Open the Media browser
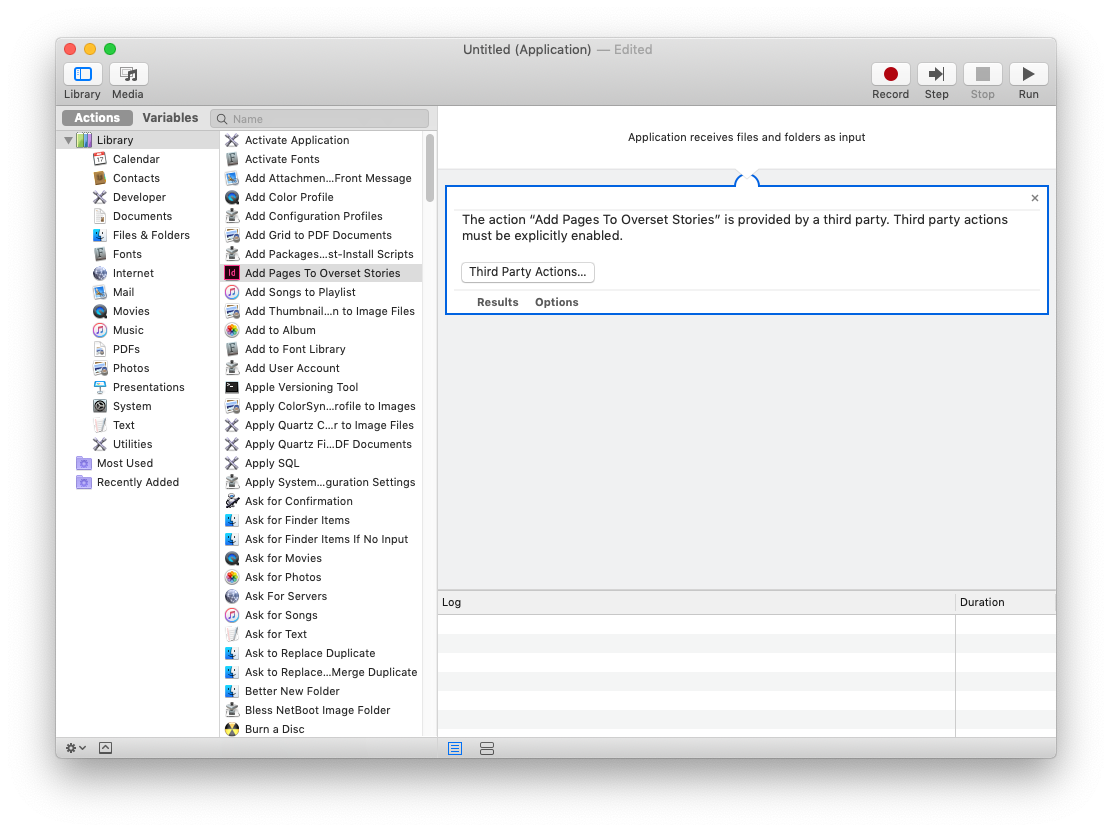Image resolution: width=1112 pixels, height=832 pixels. pos(128,74)
